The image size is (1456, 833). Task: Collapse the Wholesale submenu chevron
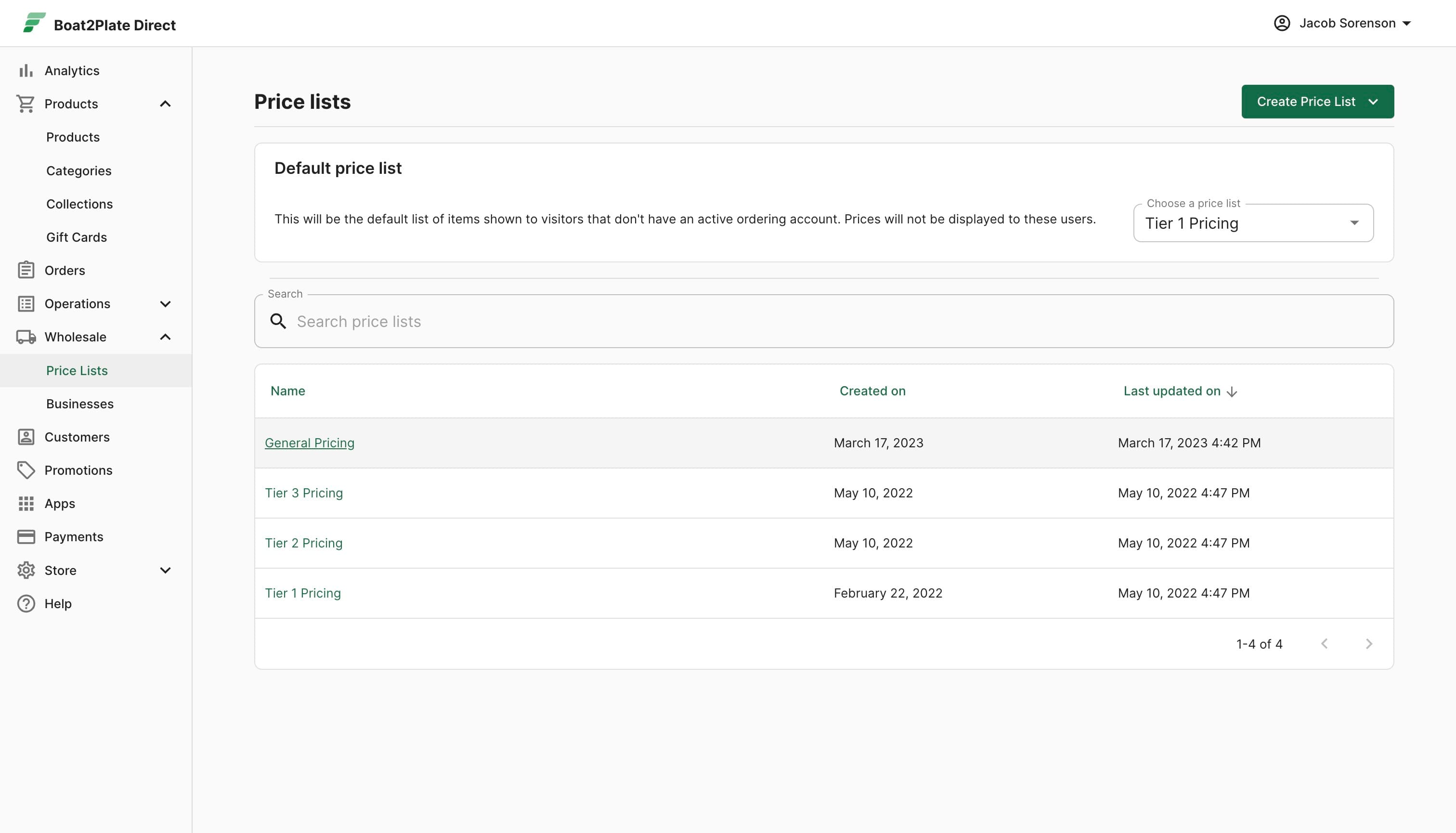[165, 337]
